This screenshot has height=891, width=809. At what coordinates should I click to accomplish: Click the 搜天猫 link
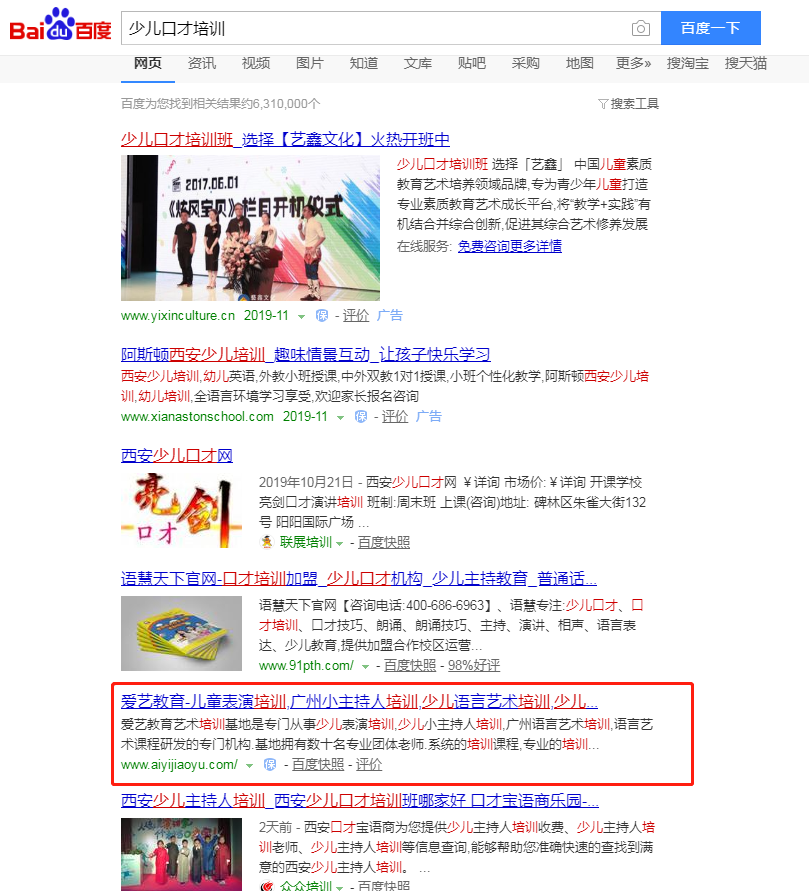(x=745, y=63)
